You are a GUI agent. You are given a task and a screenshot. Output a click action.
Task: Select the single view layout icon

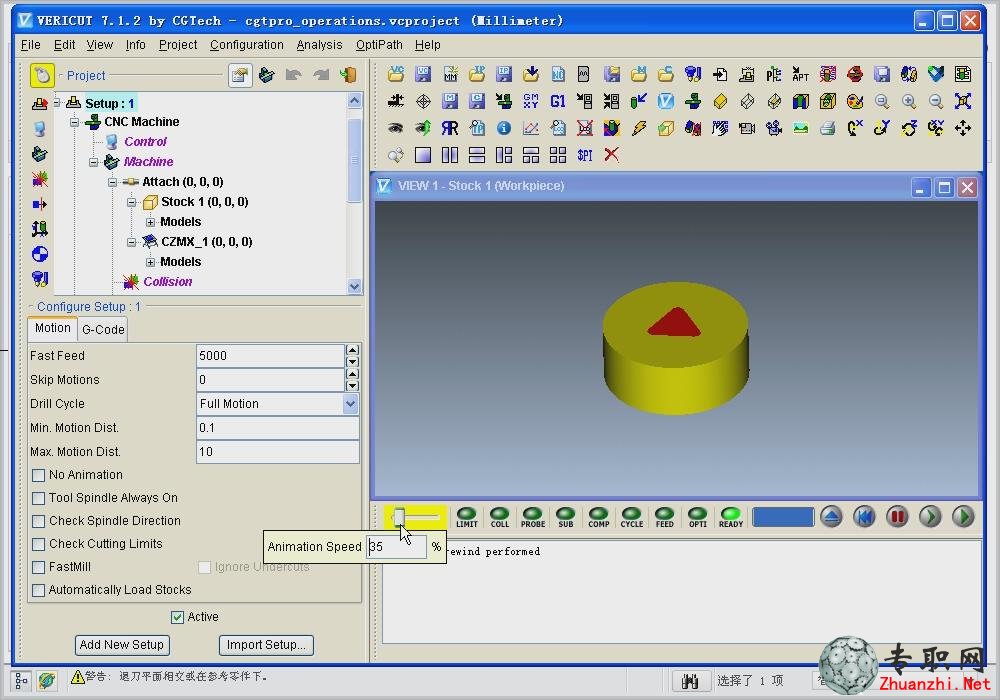coord(423,155)
